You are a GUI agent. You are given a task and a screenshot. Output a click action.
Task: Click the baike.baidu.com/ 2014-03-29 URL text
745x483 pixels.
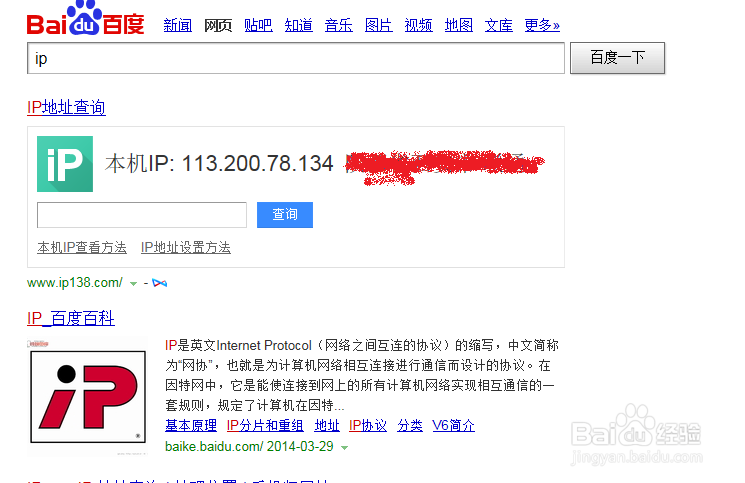(x=249, y=447)
